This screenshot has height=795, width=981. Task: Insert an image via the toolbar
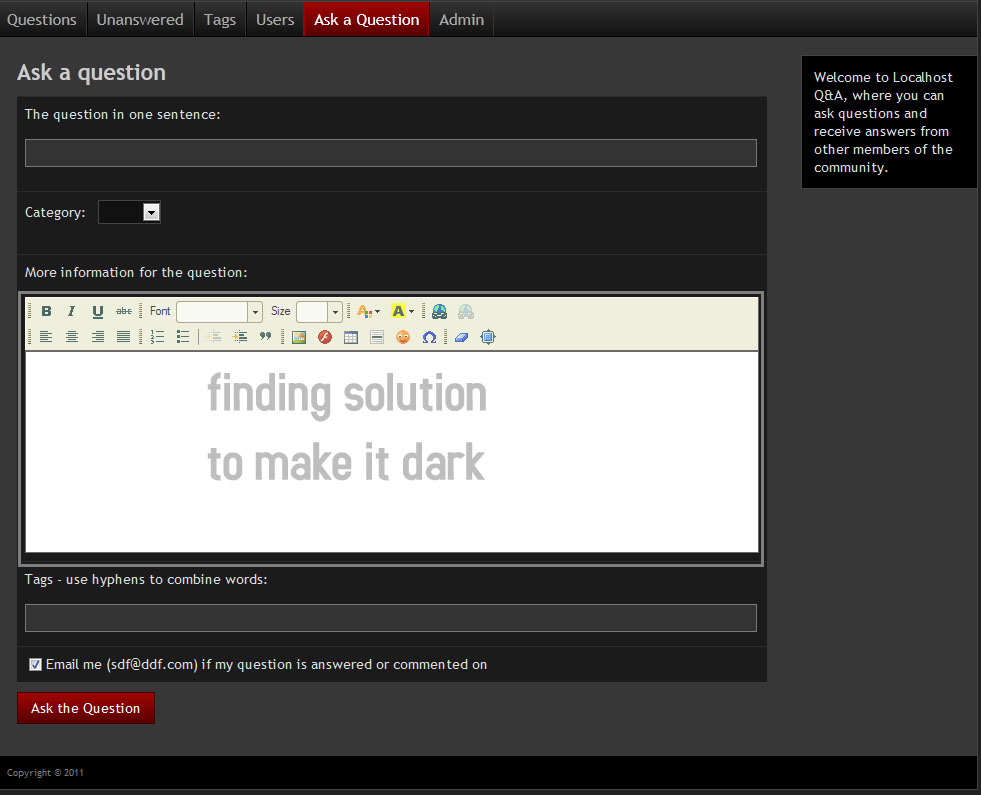point(299,337)
